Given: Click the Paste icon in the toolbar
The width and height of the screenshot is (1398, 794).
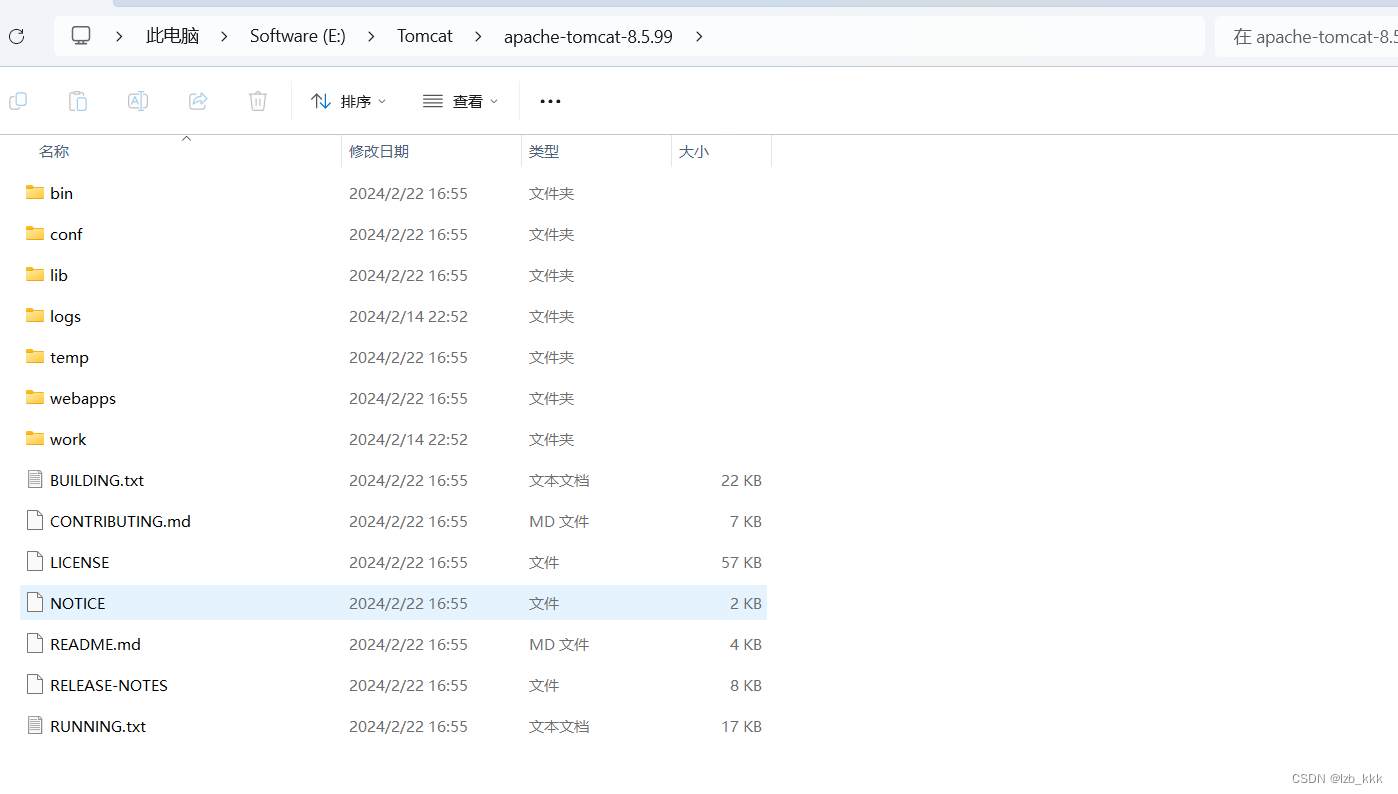Looking at the screenshot, I should (x=78, y=101).
